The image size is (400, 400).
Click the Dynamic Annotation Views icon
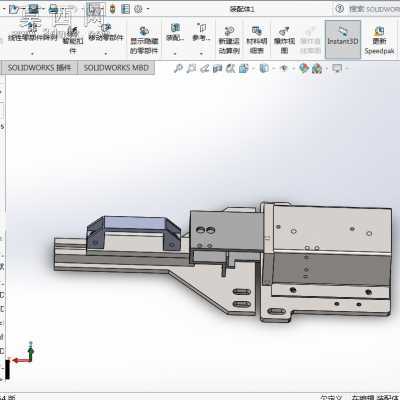230,69
